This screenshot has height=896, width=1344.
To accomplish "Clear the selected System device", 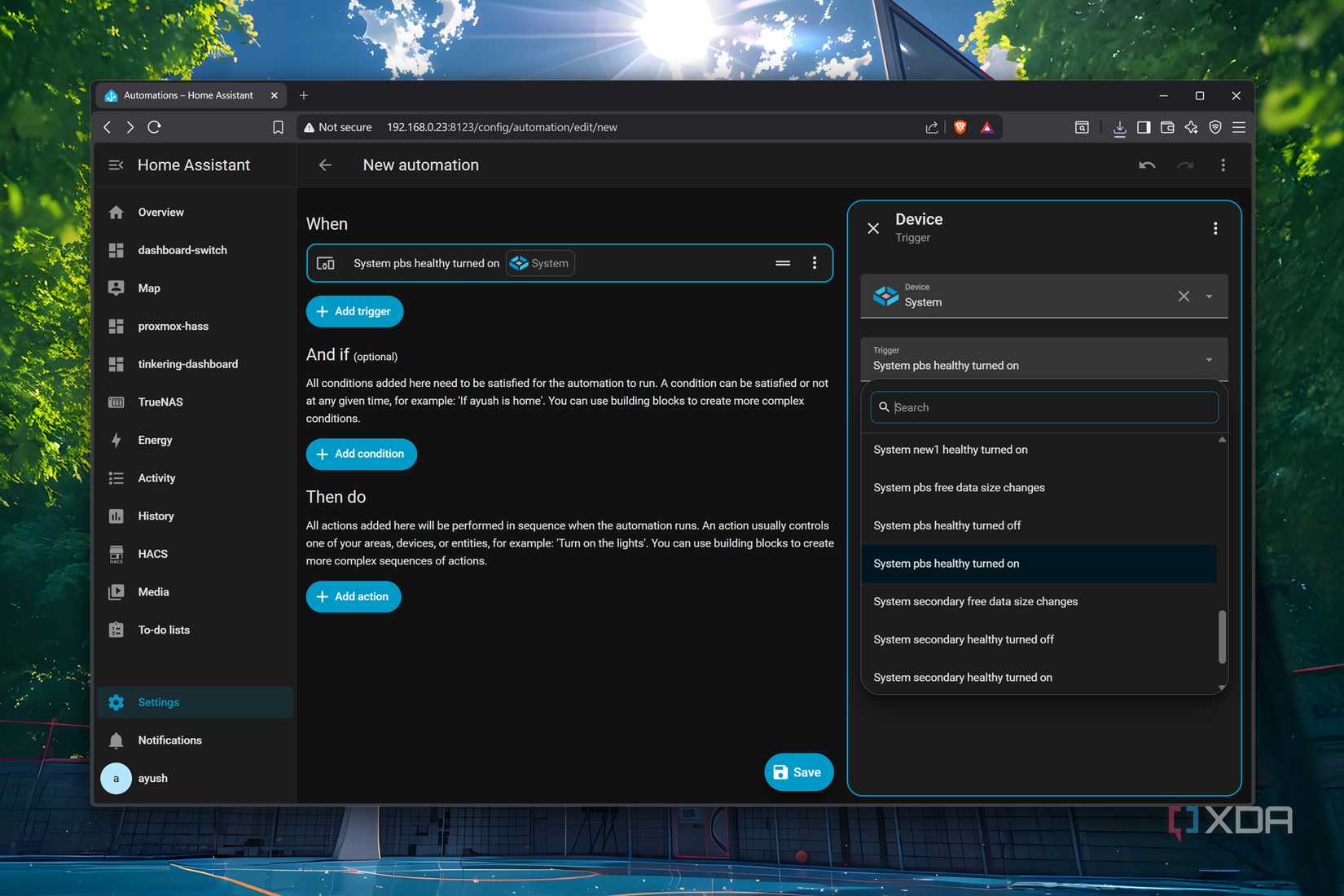I will [1184, 296].
